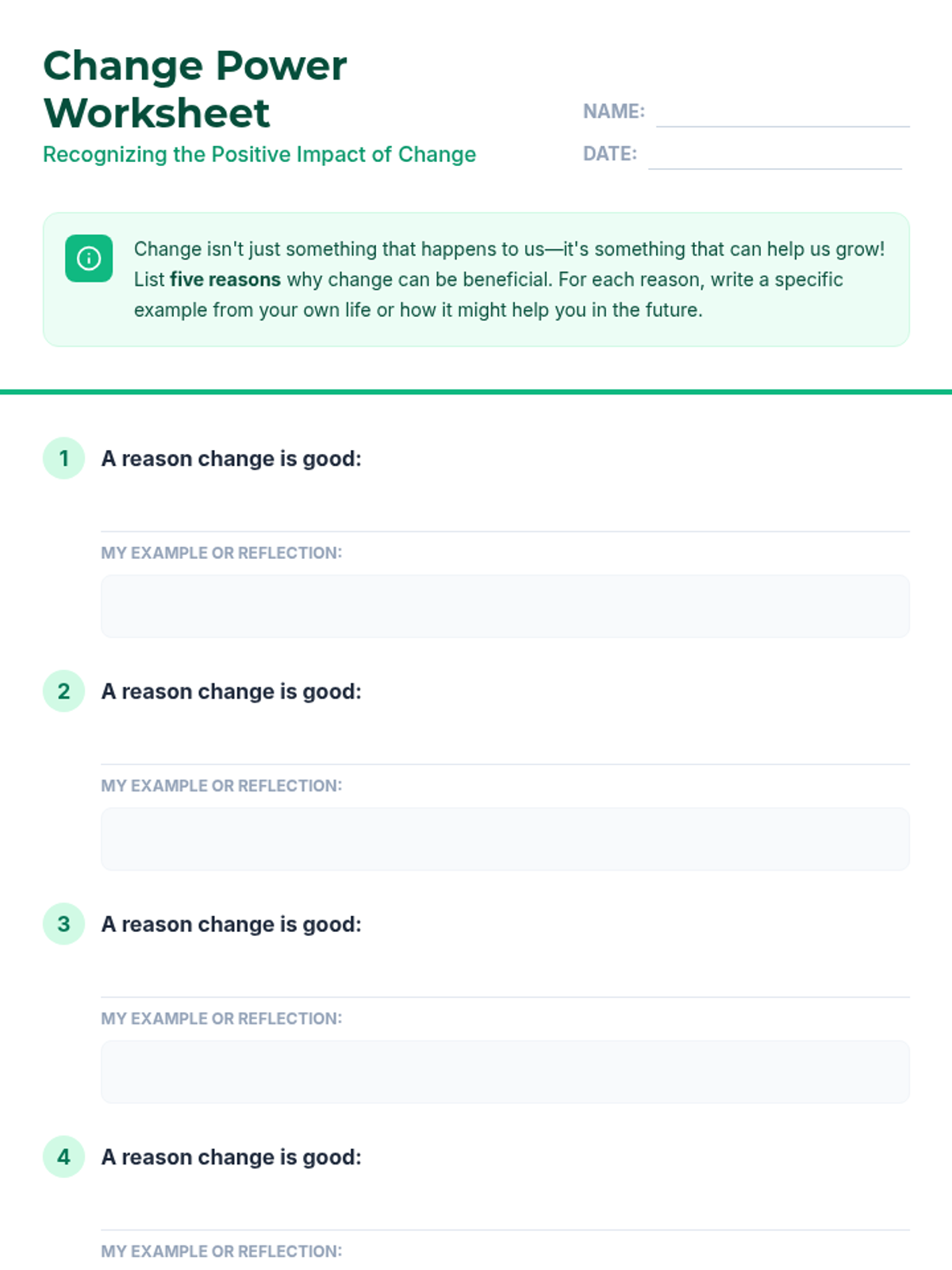Click the number 3 circle badge

coord(63,924)
